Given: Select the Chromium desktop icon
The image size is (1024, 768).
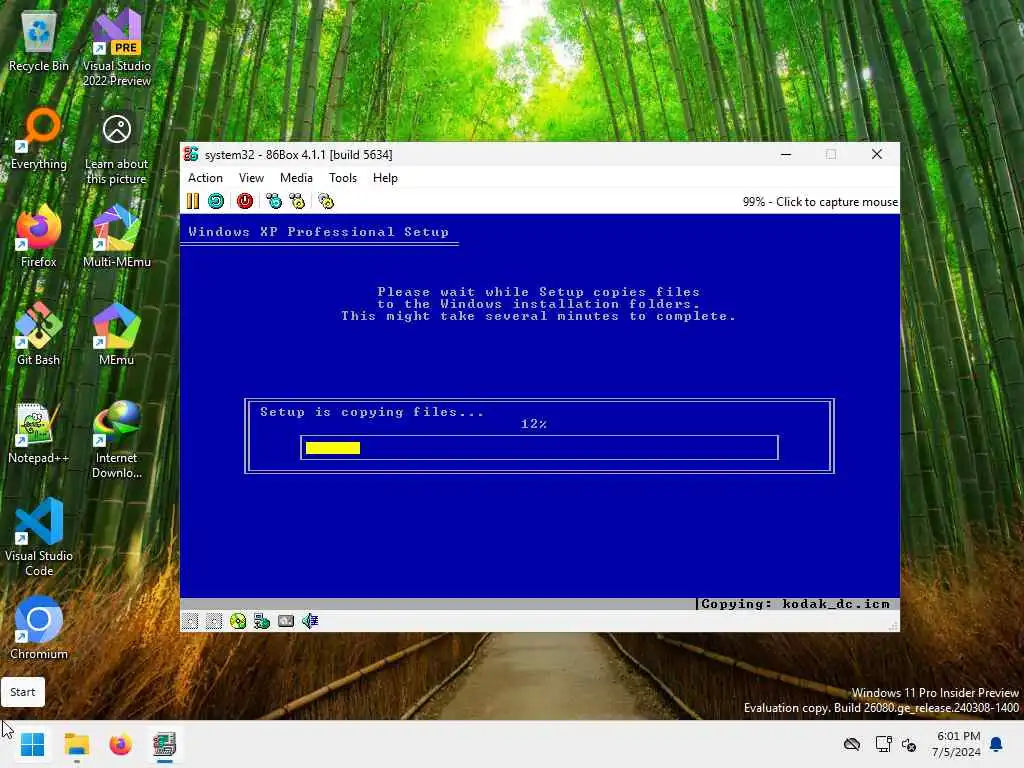Looking at the screenshot, I should tap(39, 628).
